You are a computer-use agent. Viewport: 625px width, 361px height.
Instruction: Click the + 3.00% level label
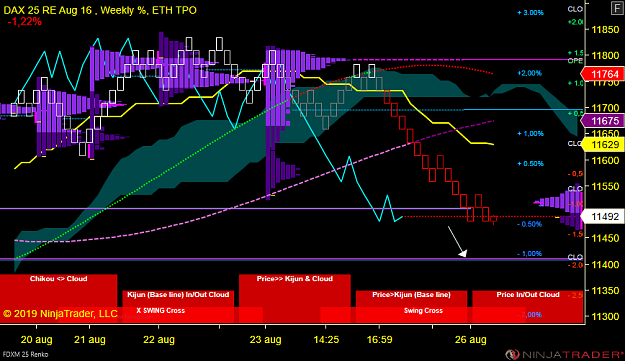pos(530,13)
